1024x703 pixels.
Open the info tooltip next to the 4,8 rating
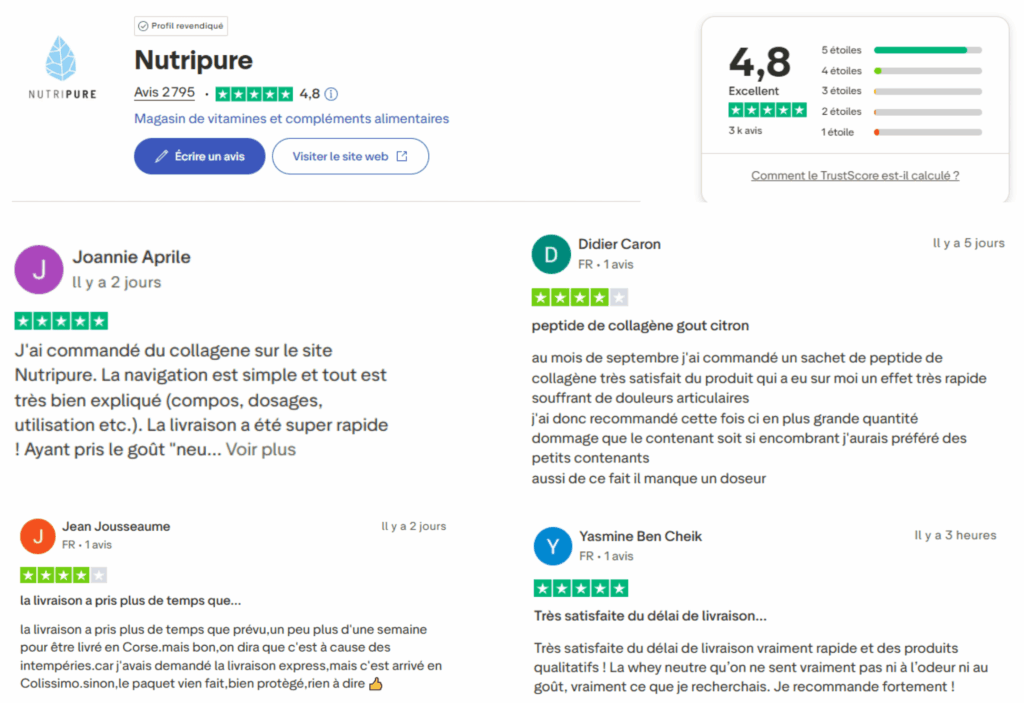[x=329, y=92]
